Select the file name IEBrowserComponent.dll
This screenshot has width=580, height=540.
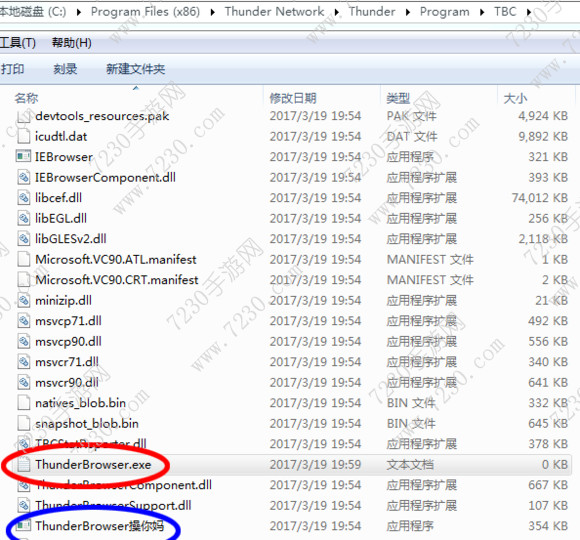coord(105,178)
